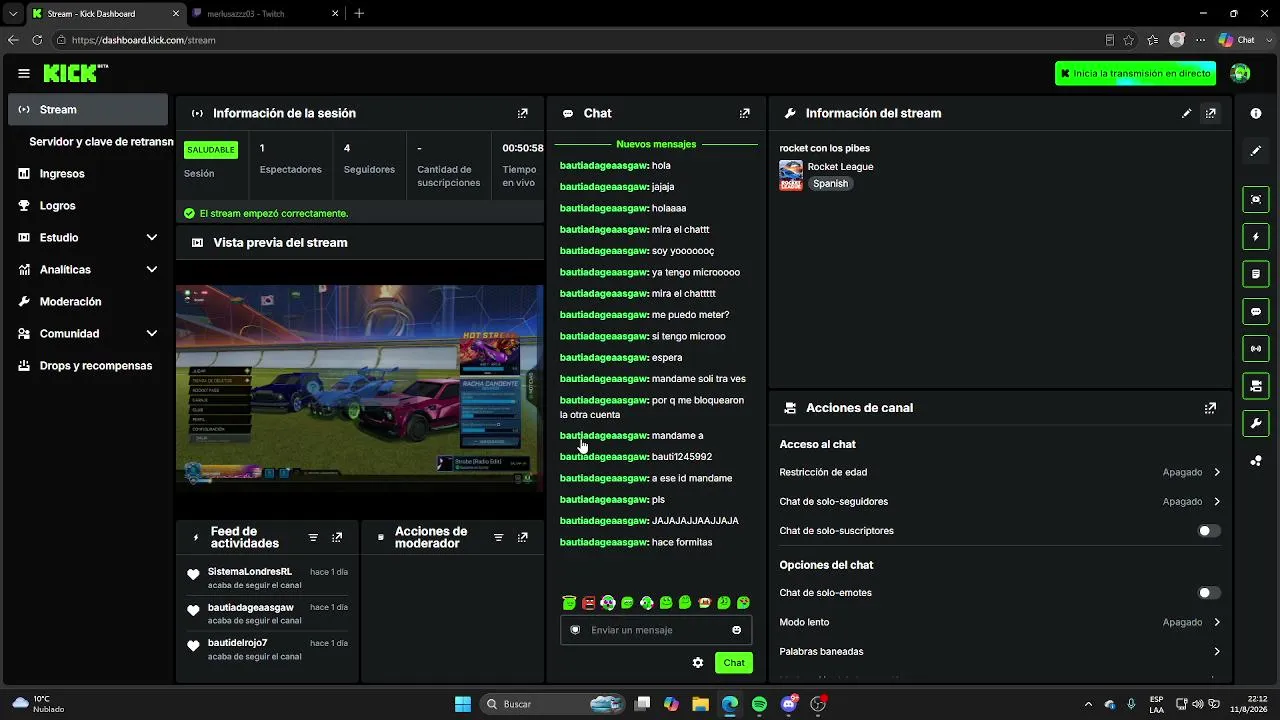Open Spotify from the taskbar

pyautogui.click(x=759, y=704)
